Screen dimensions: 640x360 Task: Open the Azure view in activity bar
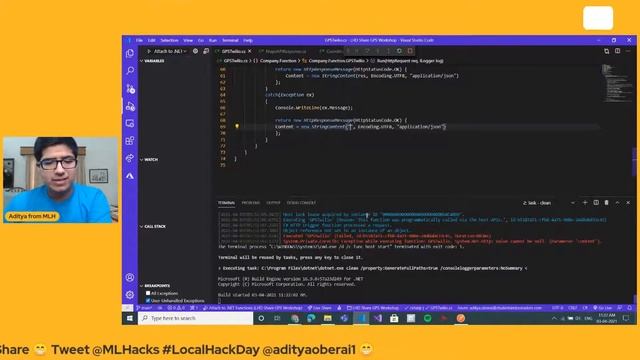[x=130, y=176]
